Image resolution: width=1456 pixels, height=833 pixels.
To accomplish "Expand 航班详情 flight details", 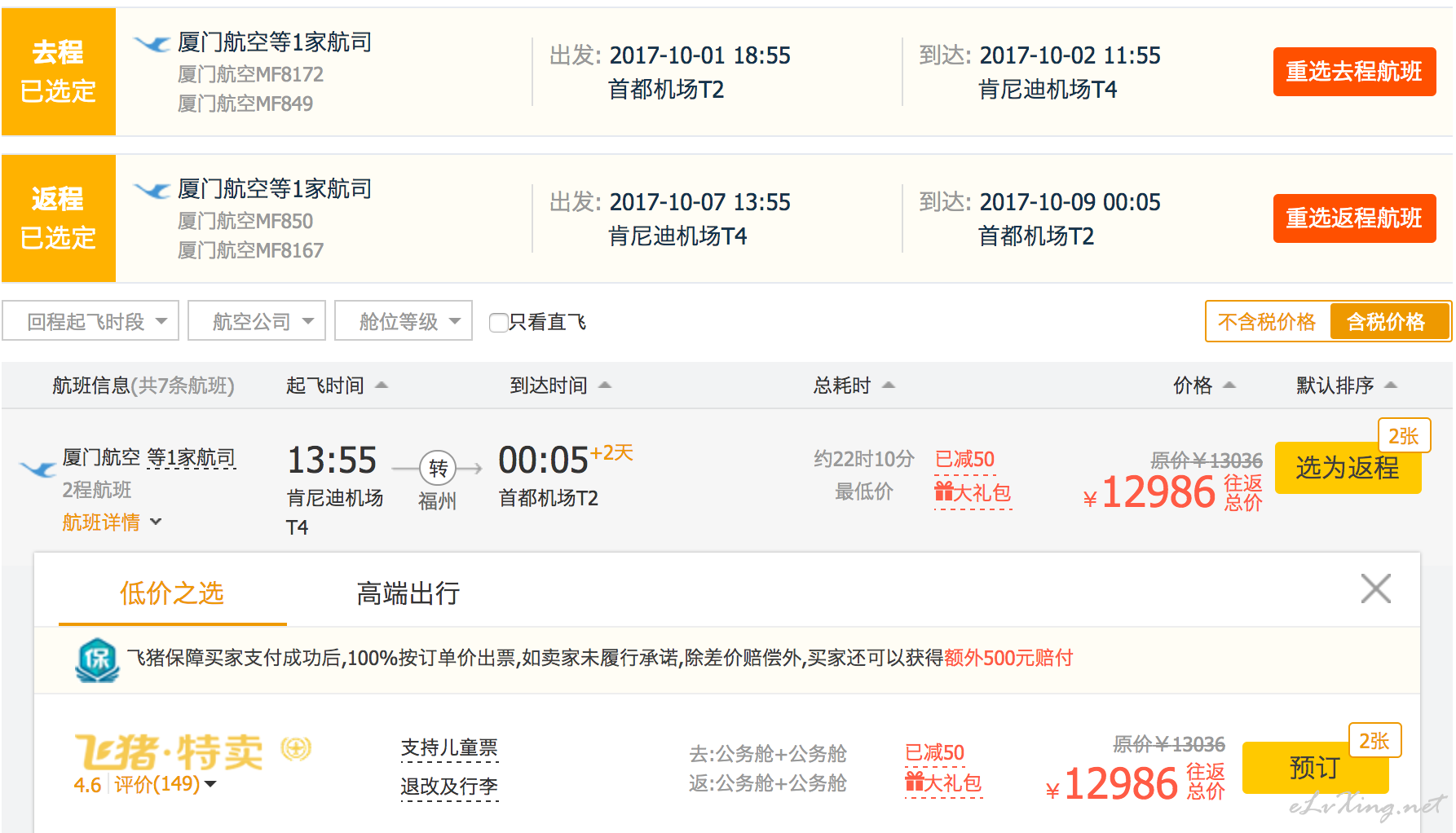I will tap(112, 522).
